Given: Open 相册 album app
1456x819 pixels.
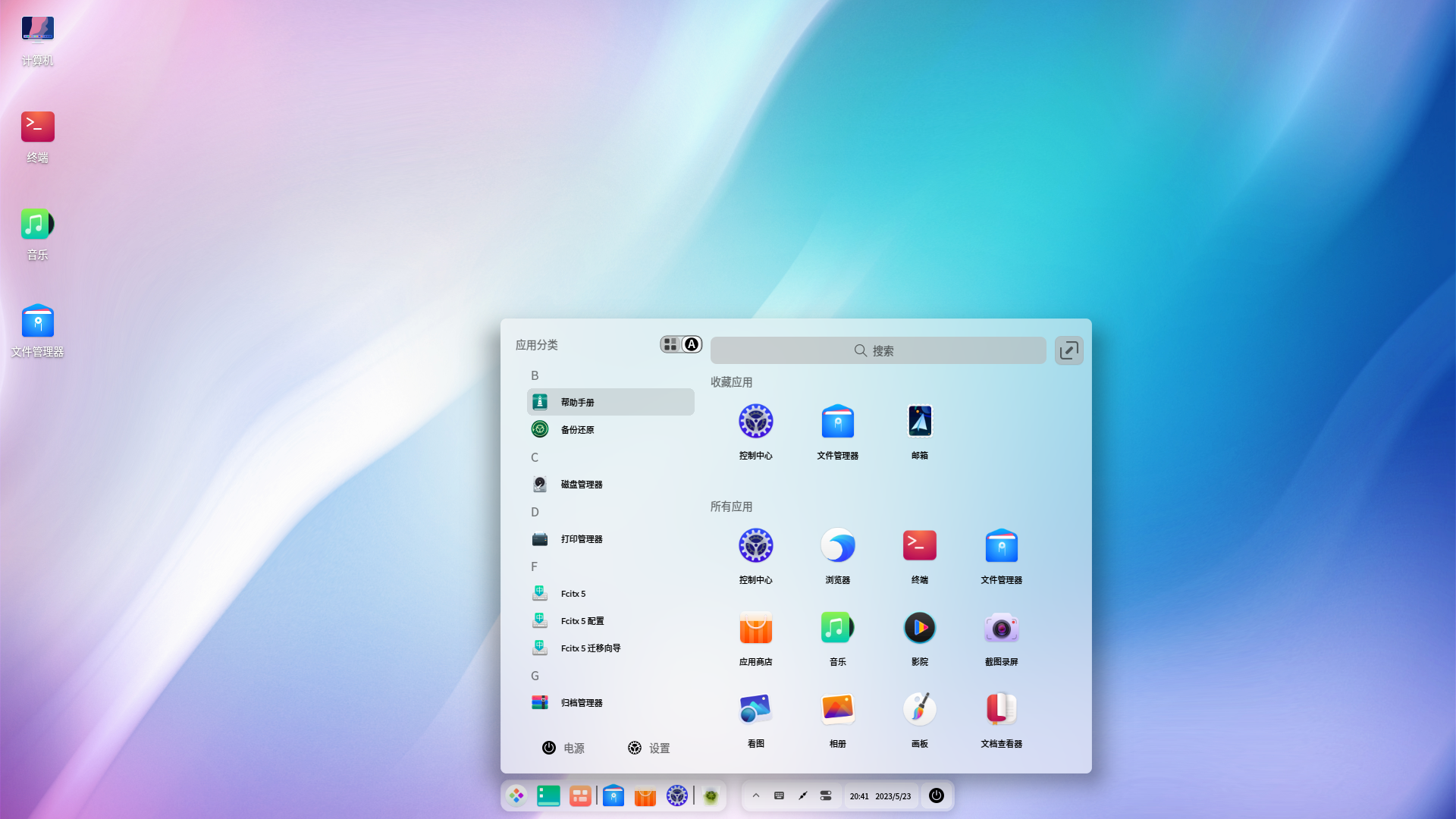Looking at the screenshot, I should coord(837,718).
